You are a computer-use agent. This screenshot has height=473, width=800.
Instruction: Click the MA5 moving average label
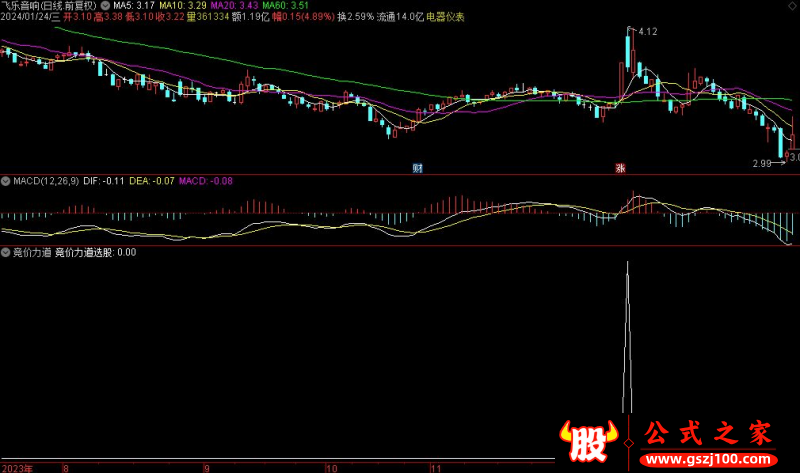tap(133, 5)
